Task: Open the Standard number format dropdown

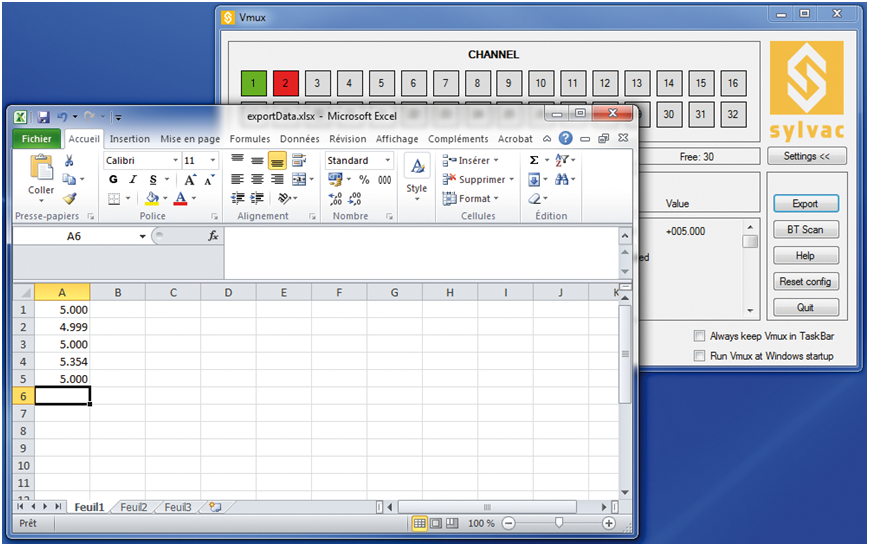Action: click(387, 160)
